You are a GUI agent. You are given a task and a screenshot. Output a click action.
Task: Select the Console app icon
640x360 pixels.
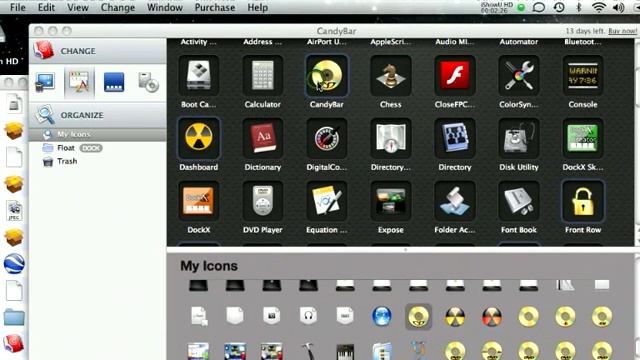point(583,76)
